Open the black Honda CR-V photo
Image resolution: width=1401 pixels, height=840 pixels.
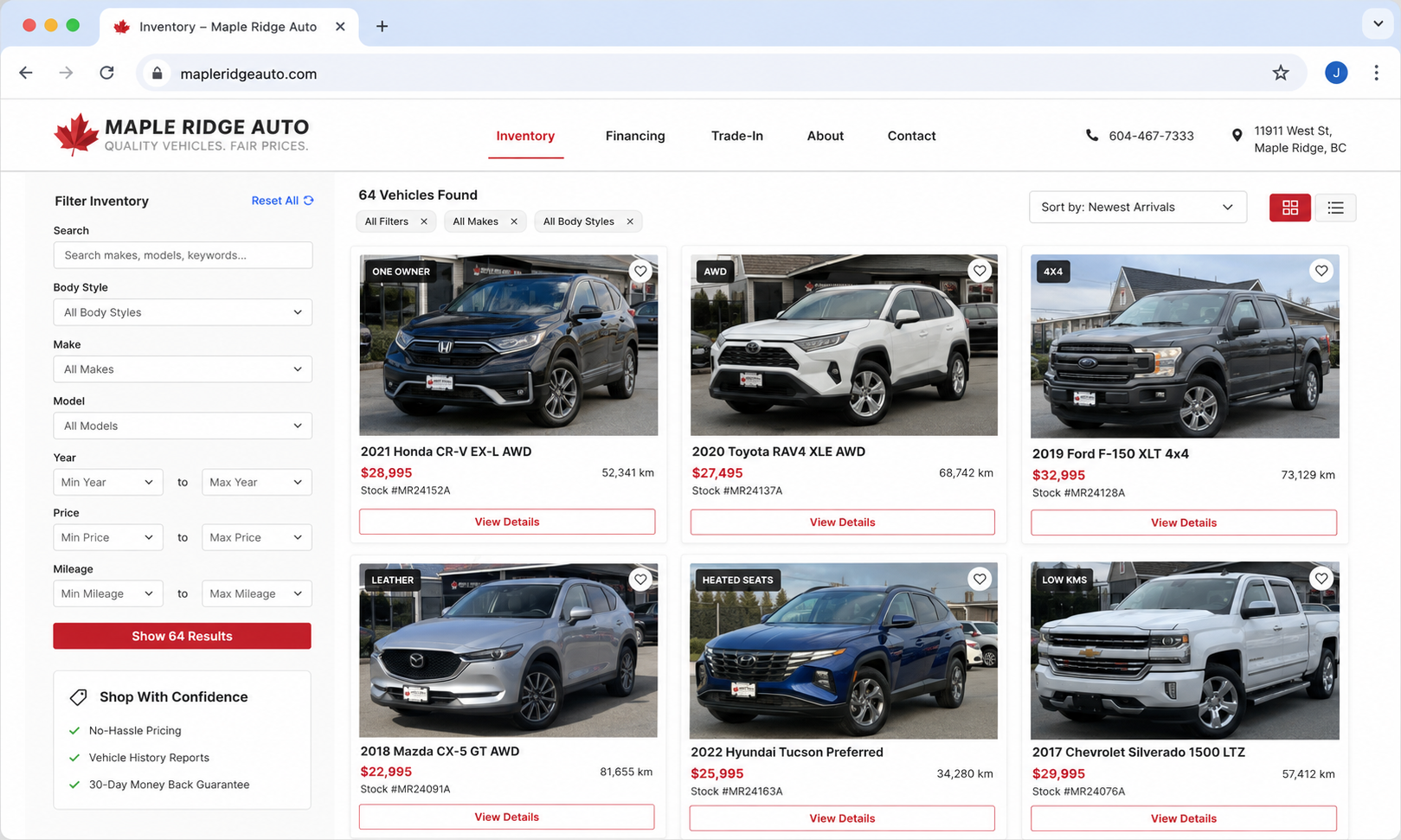click(x=509, y=344)
